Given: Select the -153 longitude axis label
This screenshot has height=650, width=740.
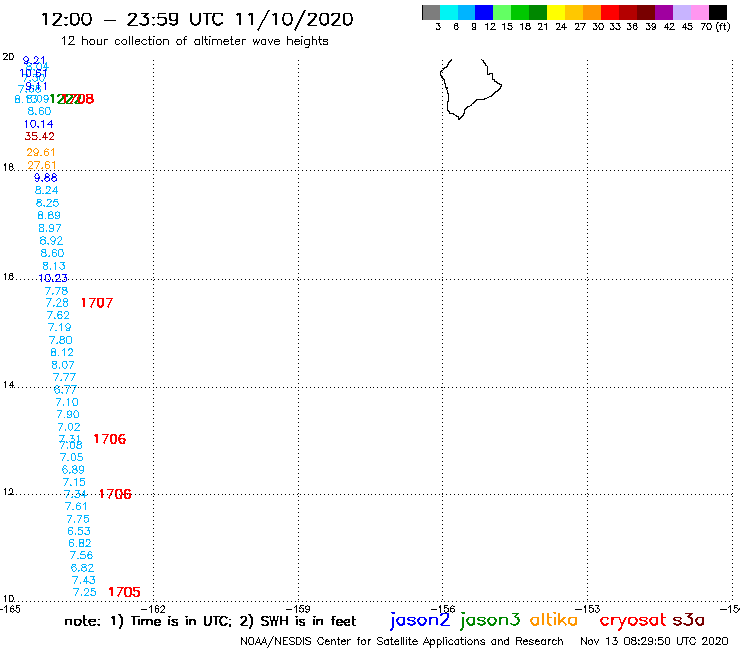Looking at the screenshot, I should (x=588, y=609).
